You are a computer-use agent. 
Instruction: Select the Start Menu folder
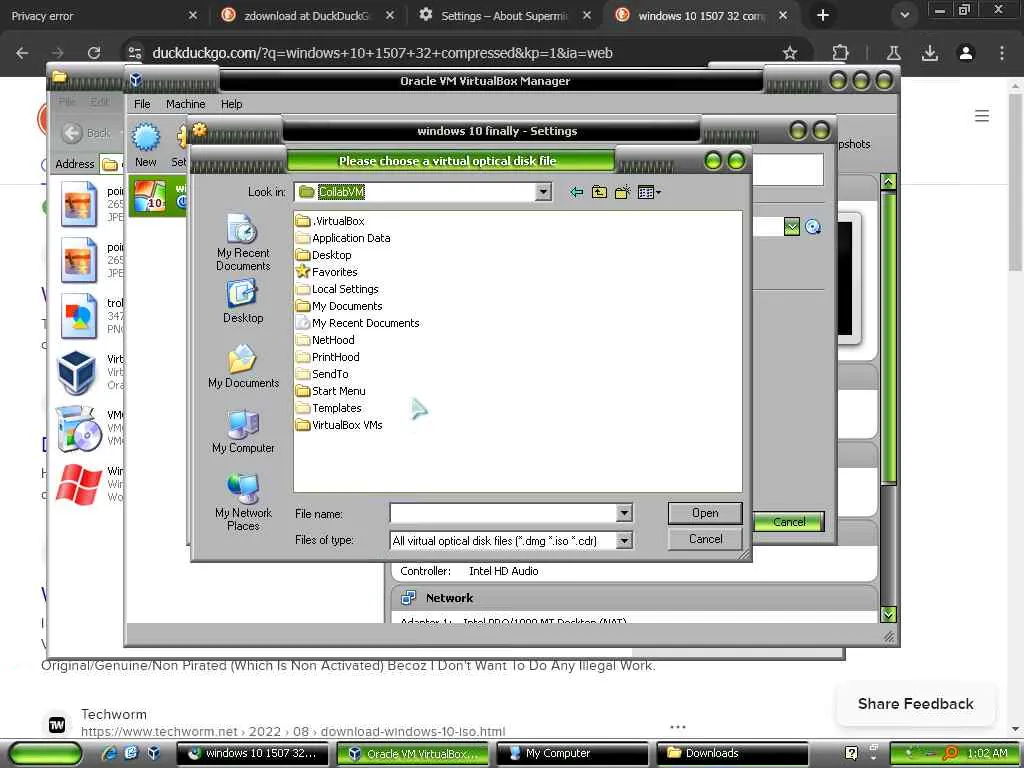(330, 391)
